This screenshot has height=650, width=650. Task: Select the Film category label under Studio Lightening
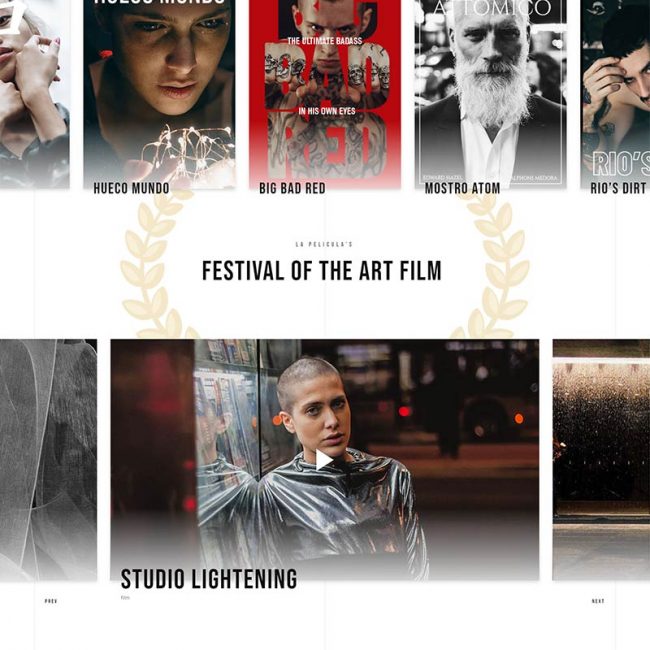[125, 598]
